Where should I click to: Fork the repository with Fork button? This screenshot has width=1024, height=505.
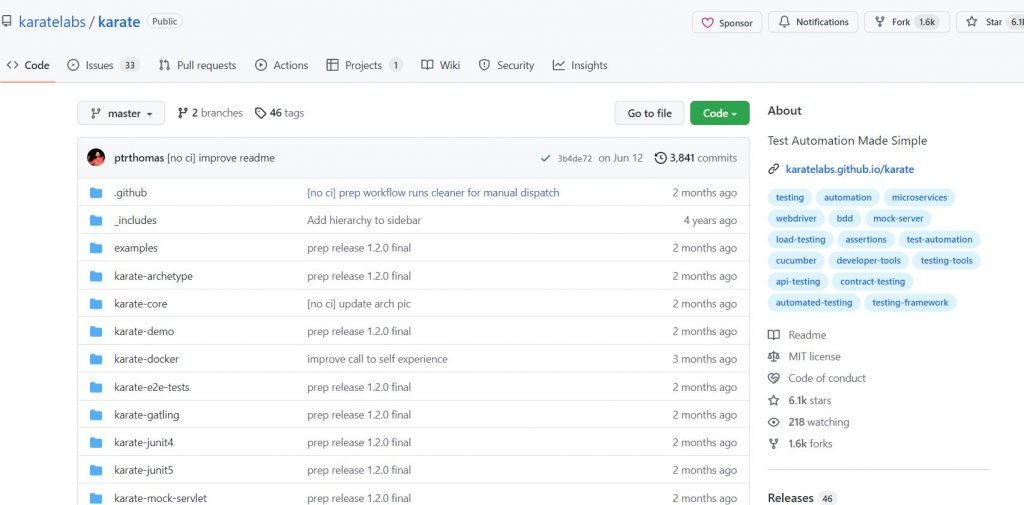(906, 22)
